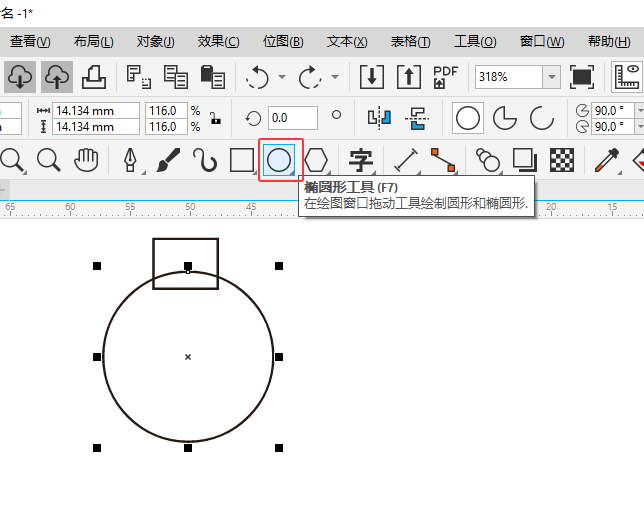Image resolution: width=644 pixels, height=531 pixels.
Task: Activate the Text tool
Action: point(360,160)
